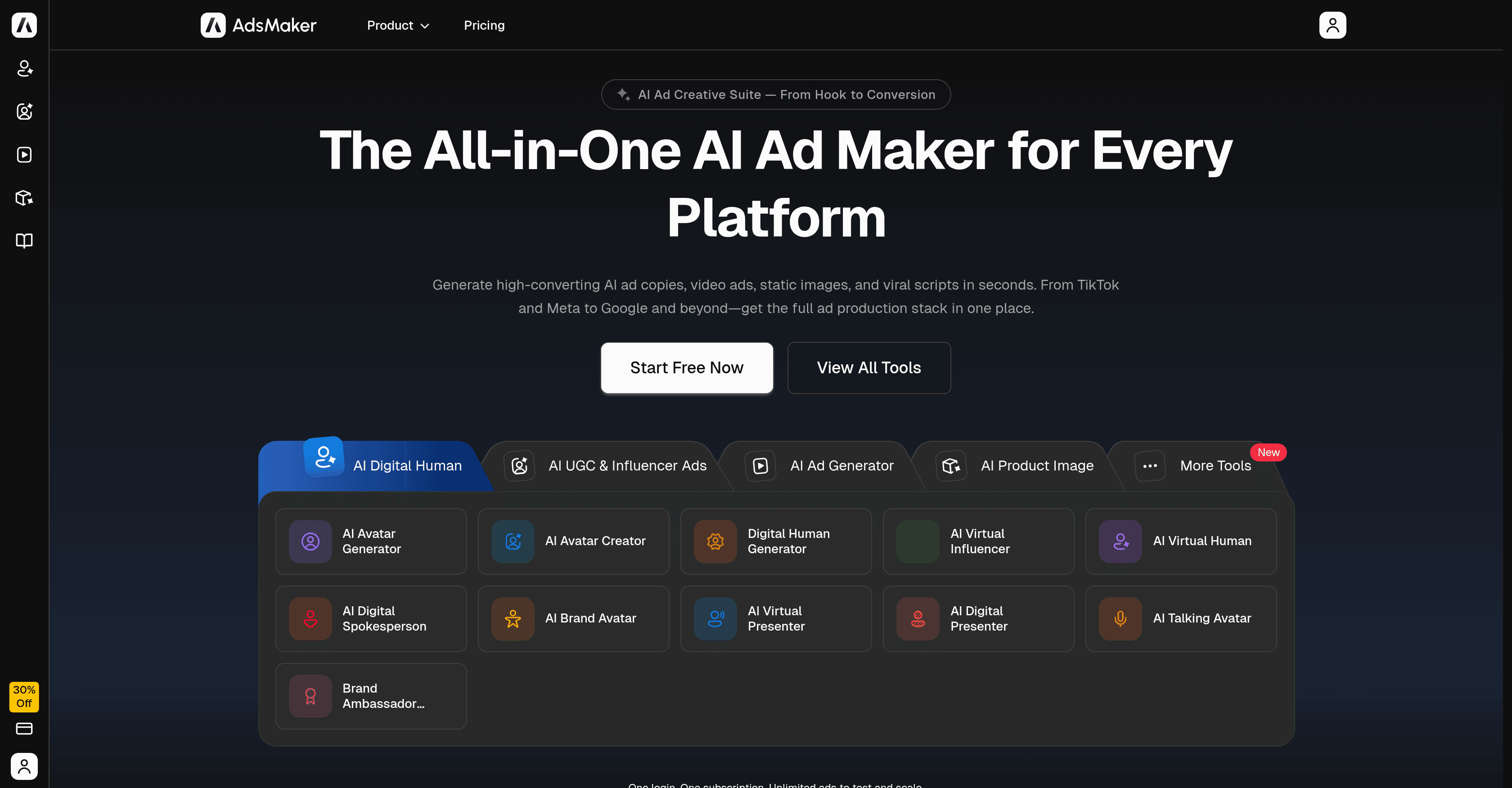Select the Brand Ambassador tool card

tap(371, 696)
